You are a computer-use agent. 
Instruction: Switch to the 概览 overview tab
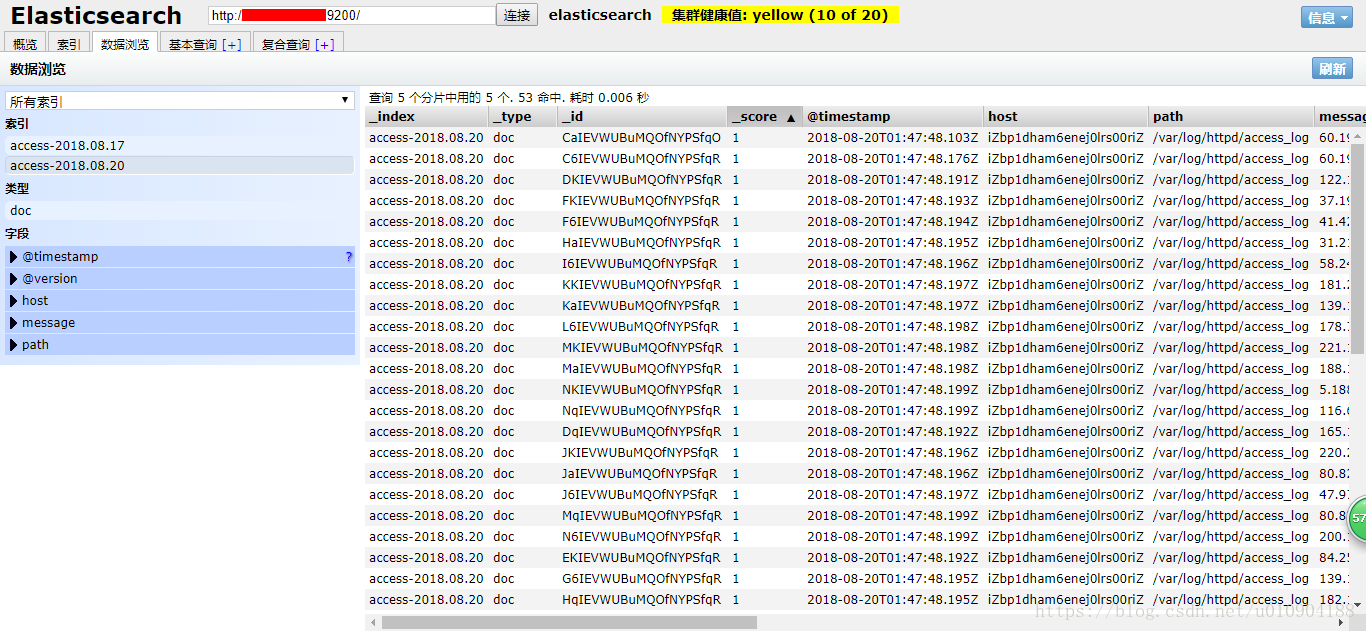[x=25, y=44]
